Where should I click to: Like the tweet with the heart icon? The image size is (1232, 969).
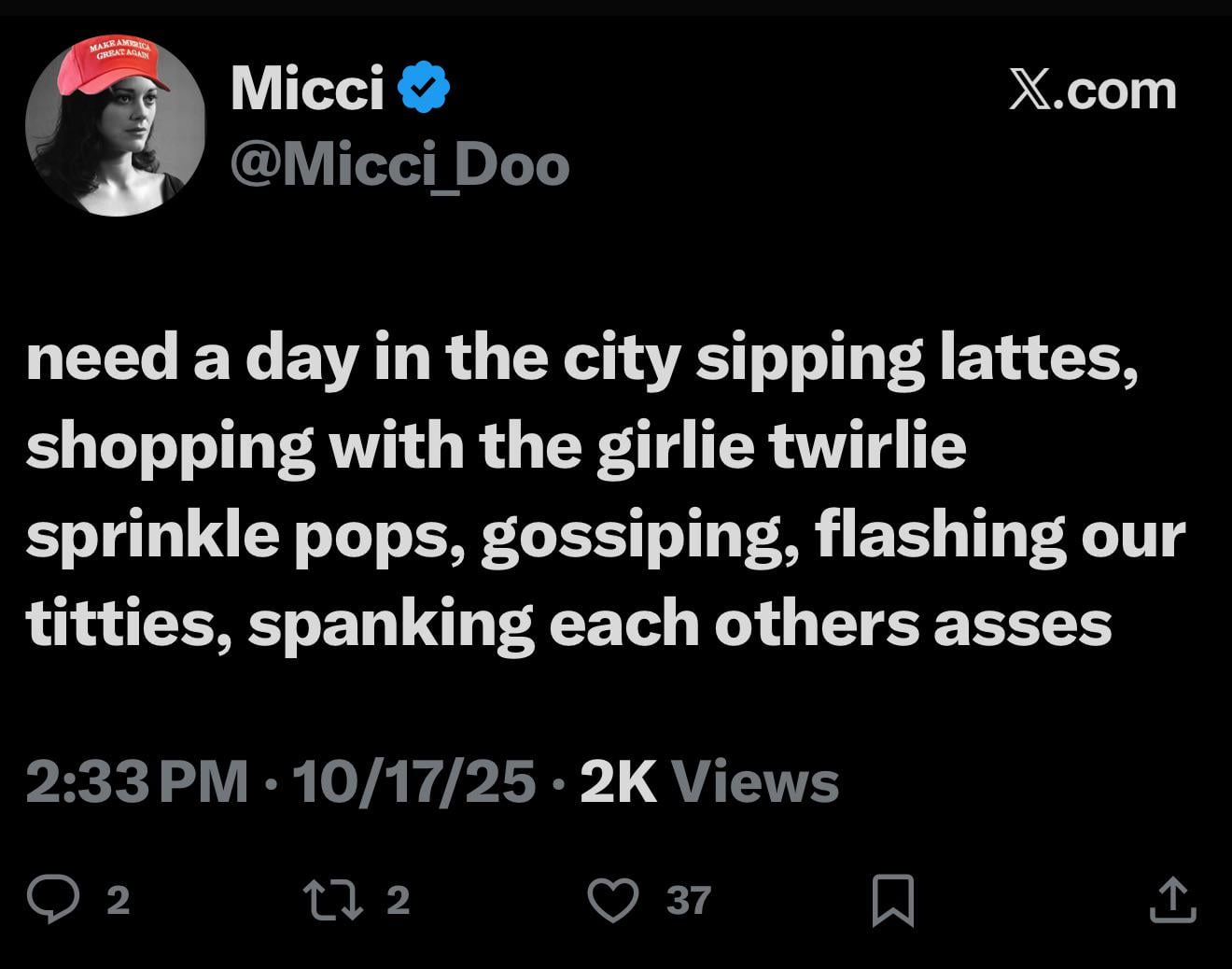tap(613, 900)
